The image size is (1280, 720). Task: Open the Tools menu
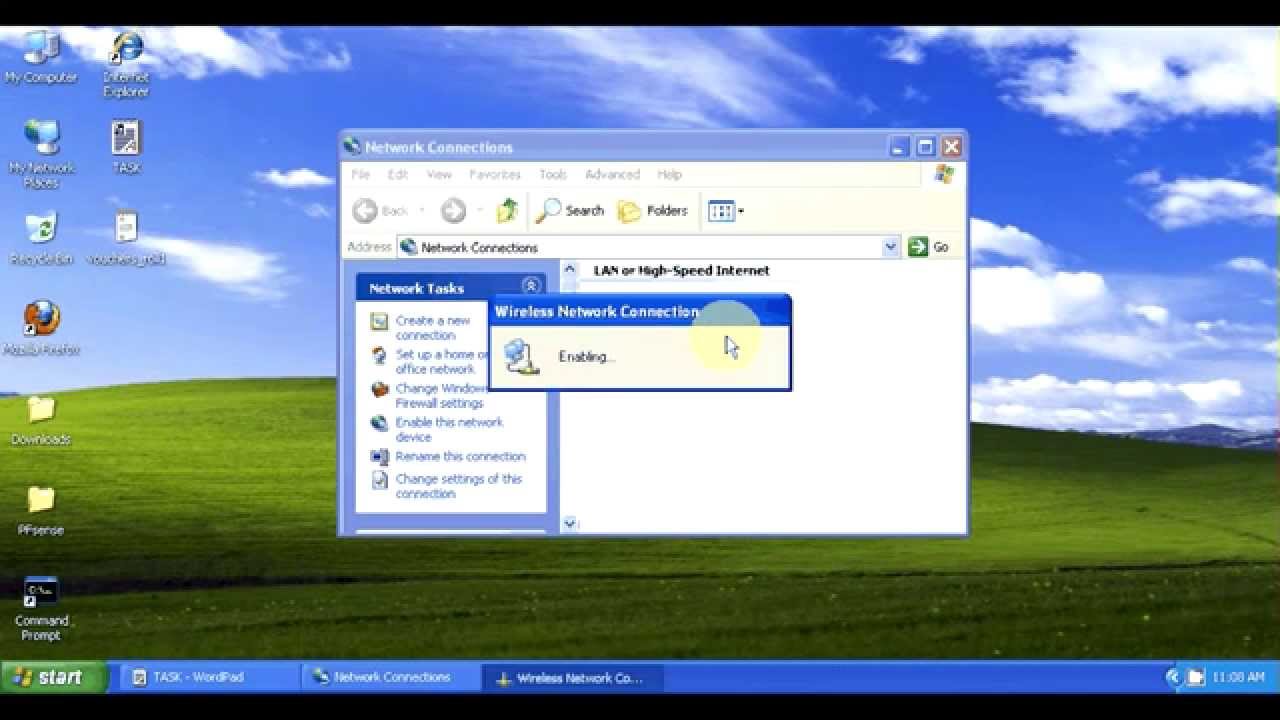pyautogui.click(x=553, y=174)
